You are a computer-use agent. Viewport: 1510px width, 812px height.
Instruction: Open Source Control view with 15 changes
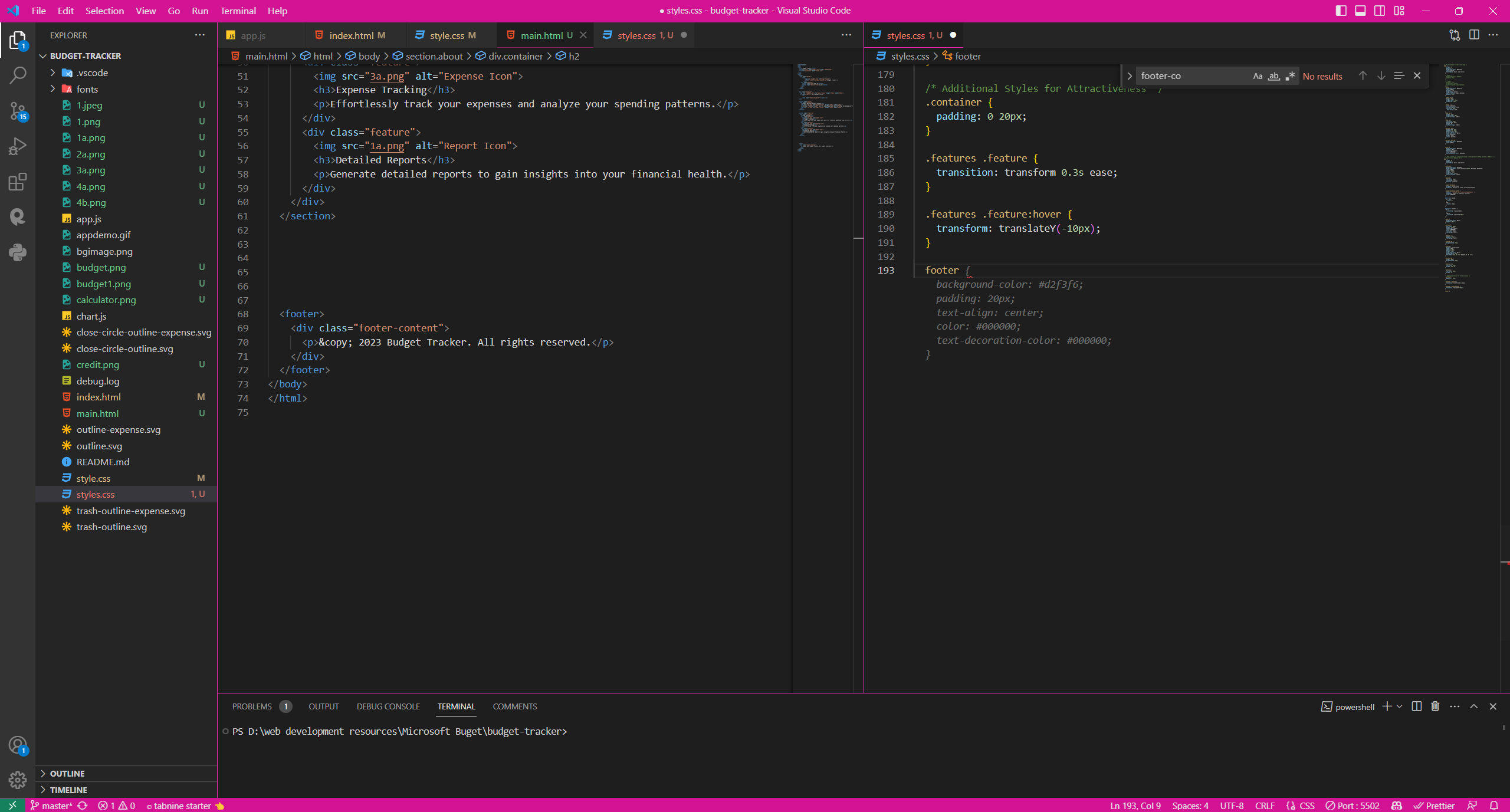click(18, 111)
